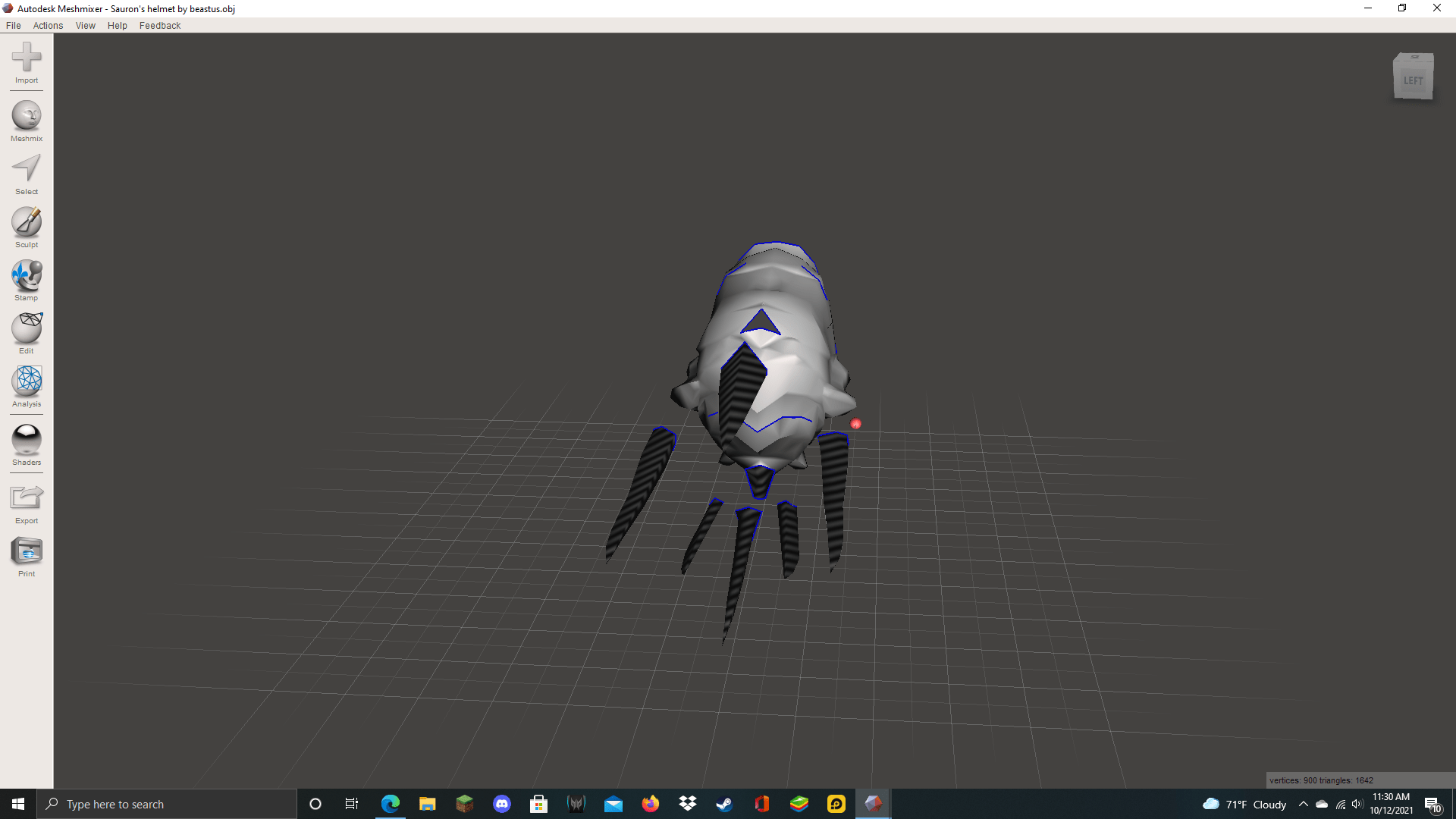Open the File menu
The image size is (1456, 819).
pos(13,25)
